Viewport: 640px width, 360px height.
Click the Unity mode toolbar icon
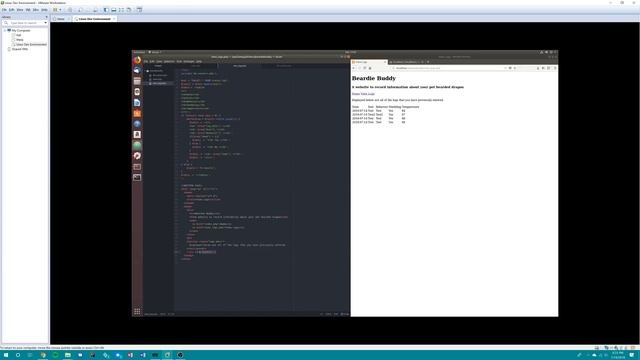click(x=129, y=10)
